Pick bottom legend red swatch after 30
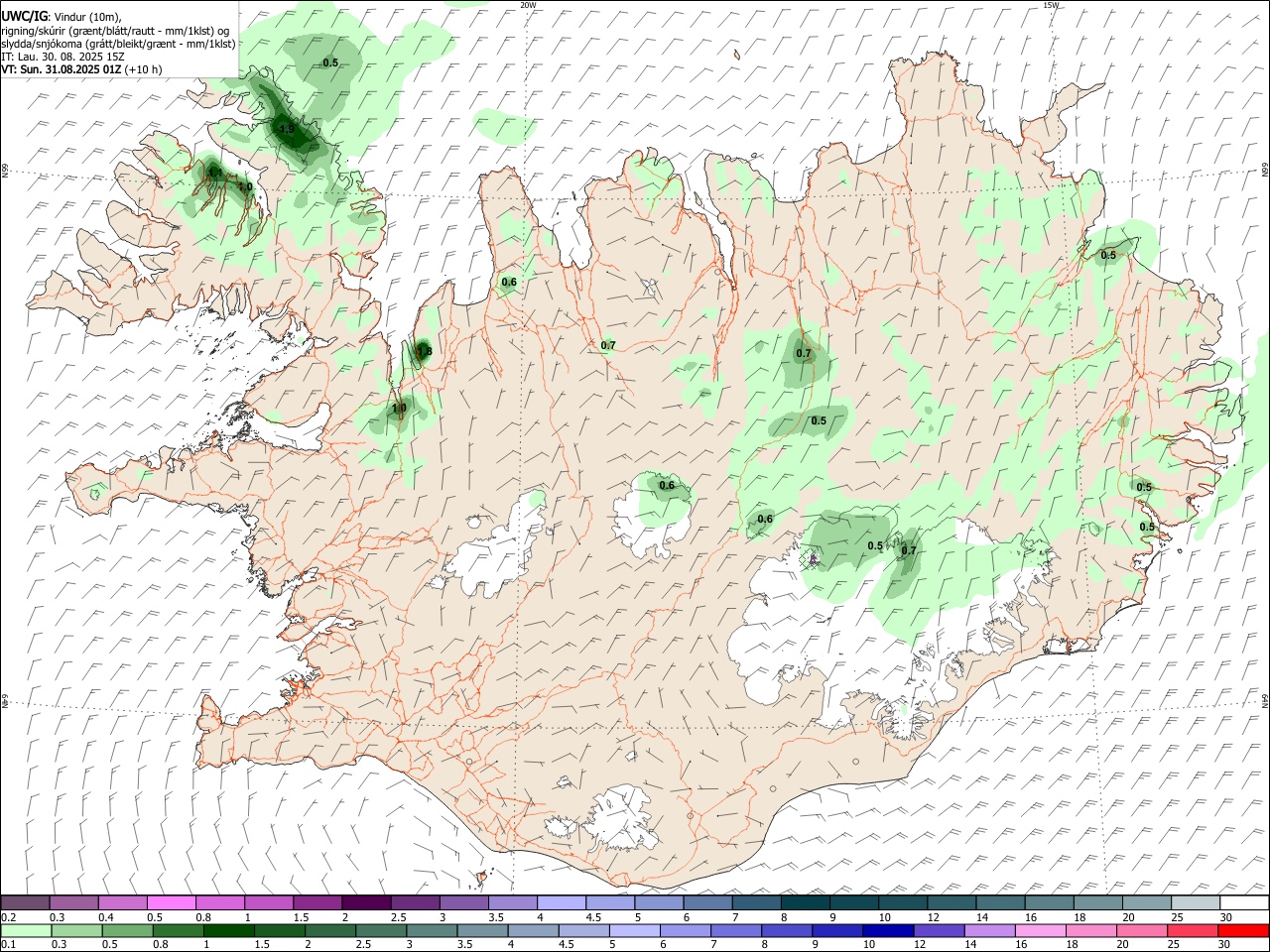Viewport: 1270px width, 952px height. [1243, 930]
